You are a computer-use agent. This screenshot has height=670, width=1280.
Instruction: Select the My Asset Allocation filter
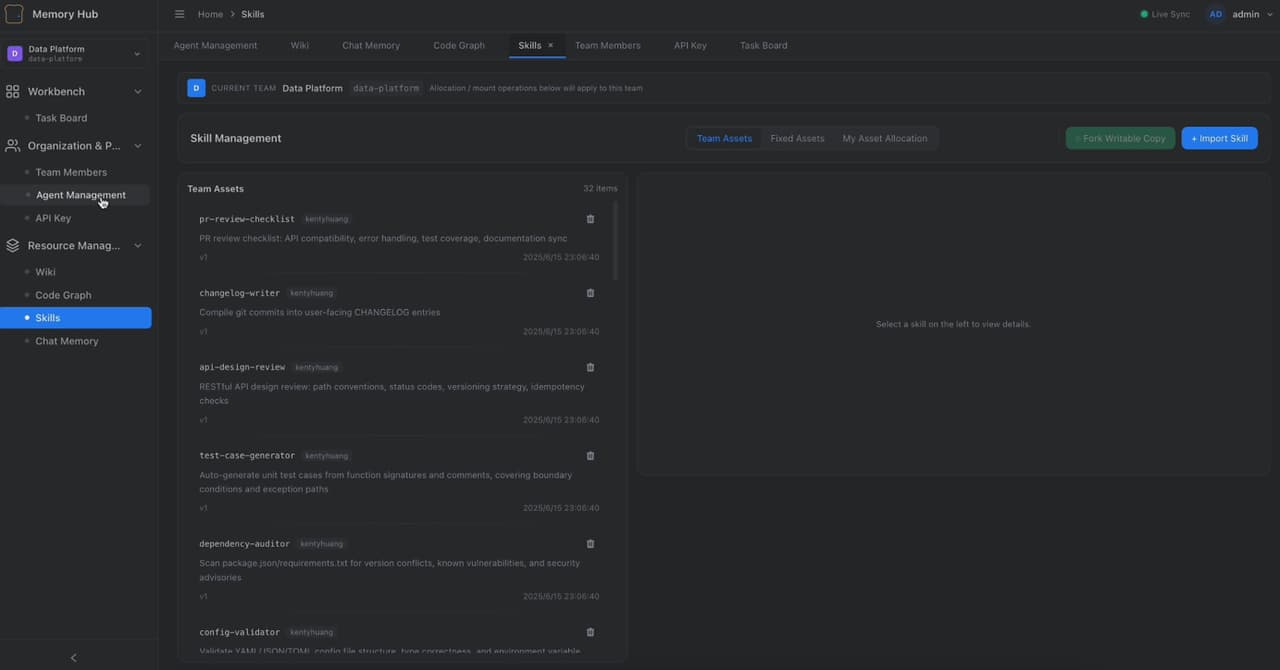click(x=885, y=138)
